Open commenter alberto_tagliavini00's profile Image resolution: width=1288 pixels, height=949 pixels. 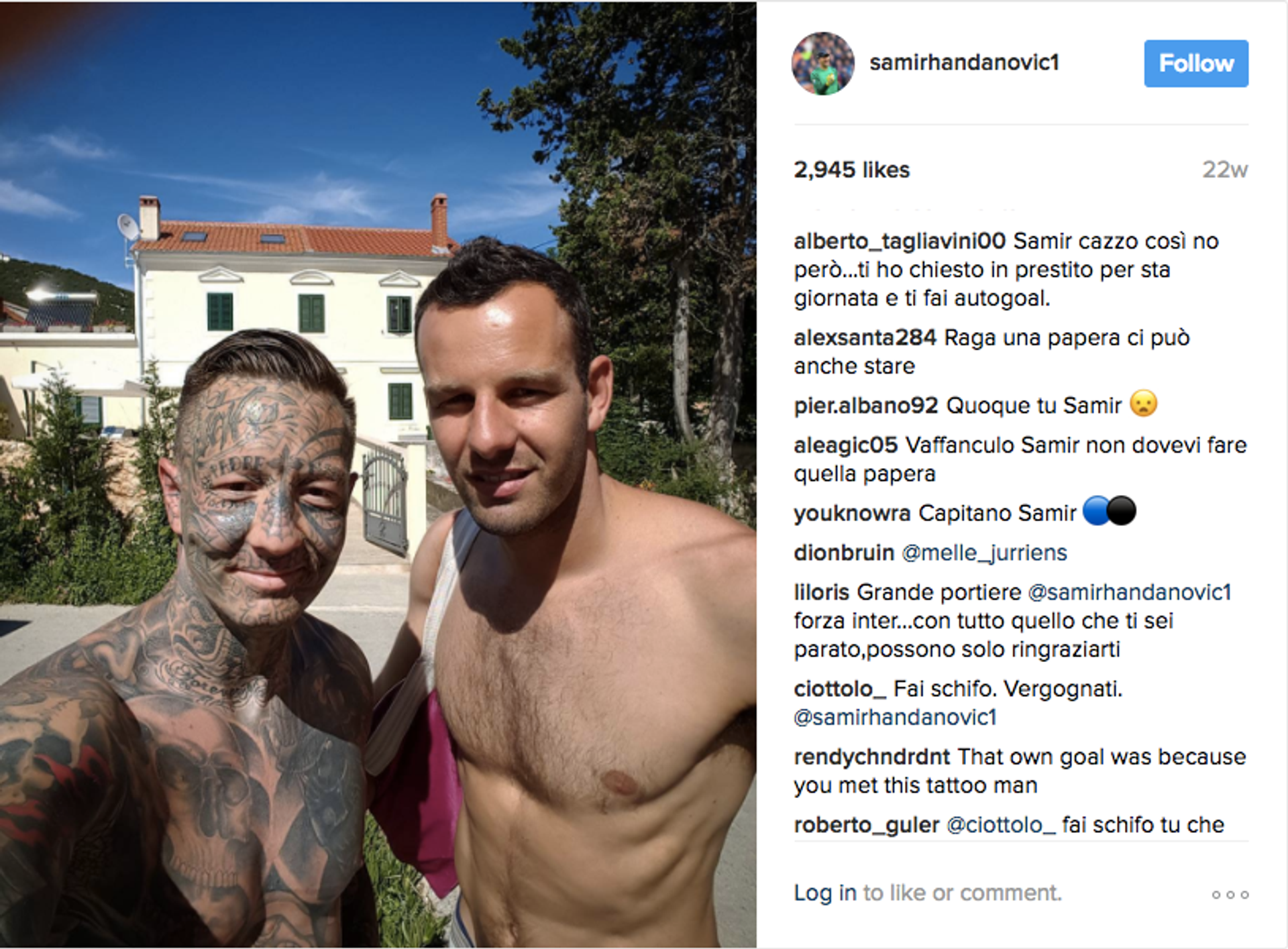point(900,241)
